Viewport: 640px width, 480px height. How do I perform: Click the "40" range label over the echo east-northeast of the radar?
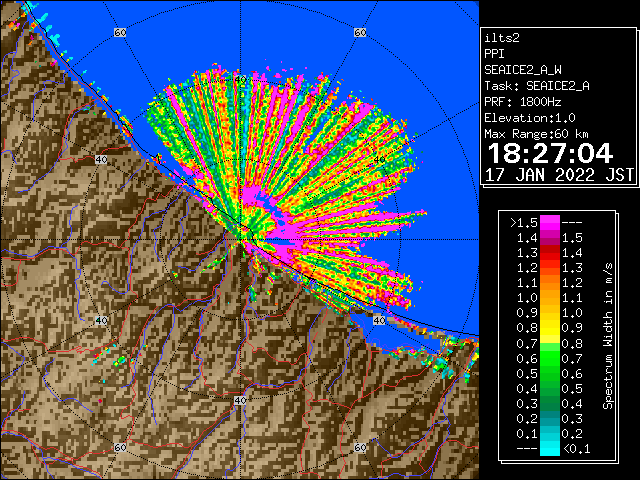click(379, 160)
